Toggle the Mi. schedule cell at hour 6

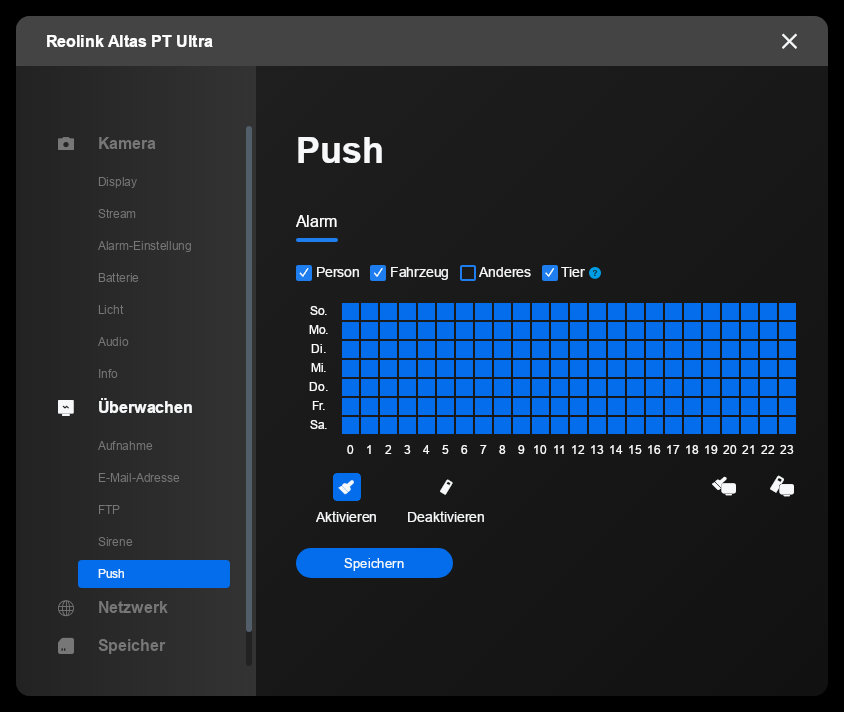click(x=465, y=369)
